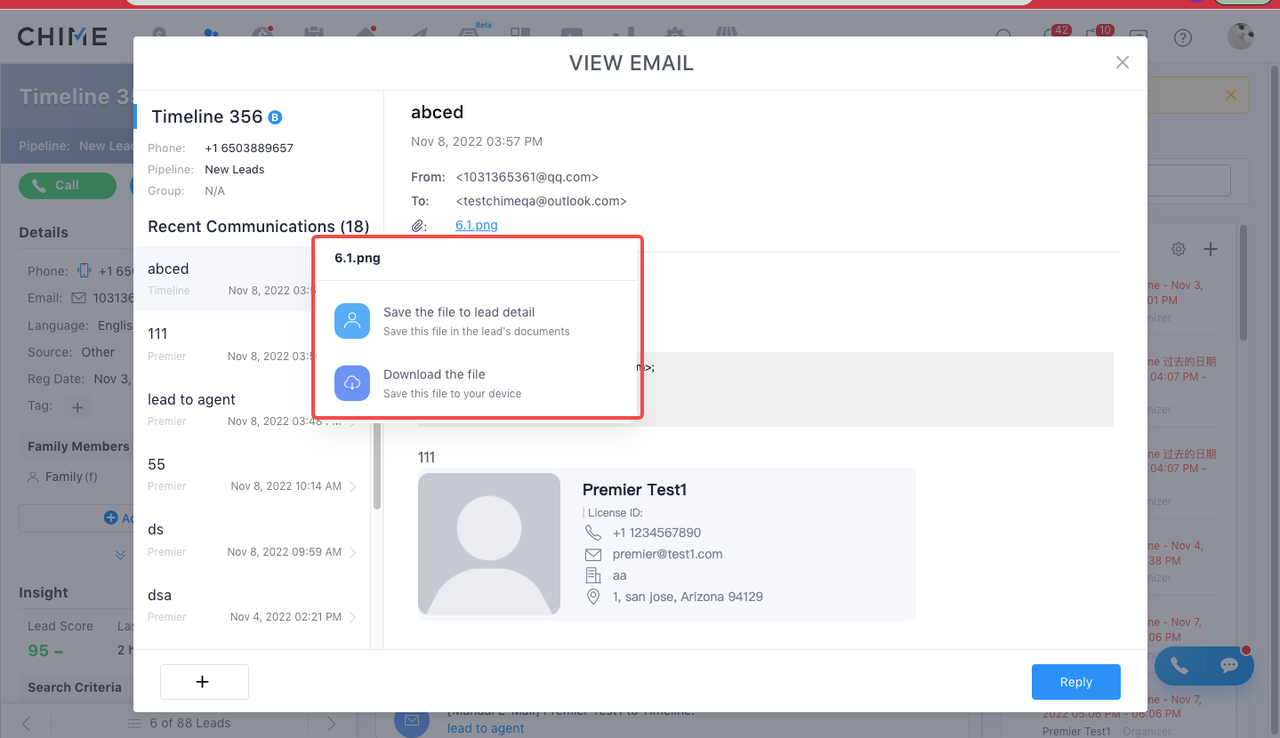Expand the 'ds' communication chevron

(353, 552)
